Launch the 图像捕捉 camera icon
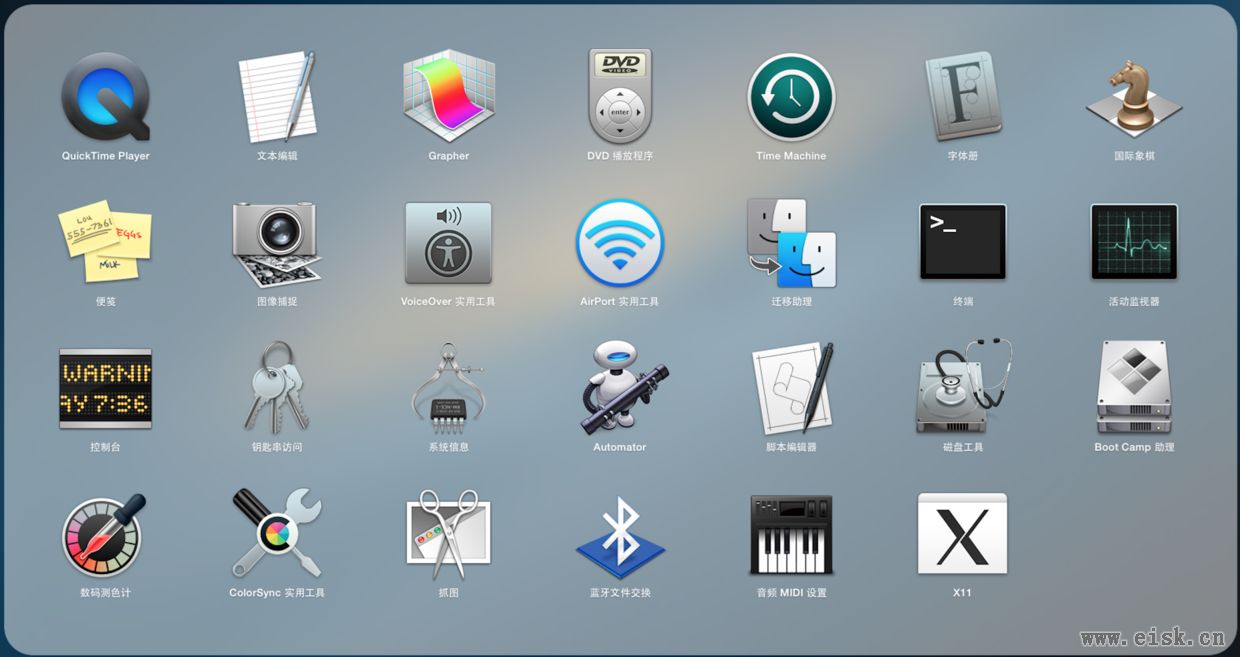Viewport: 1240px width, 657px height. [x=277, y=243]
